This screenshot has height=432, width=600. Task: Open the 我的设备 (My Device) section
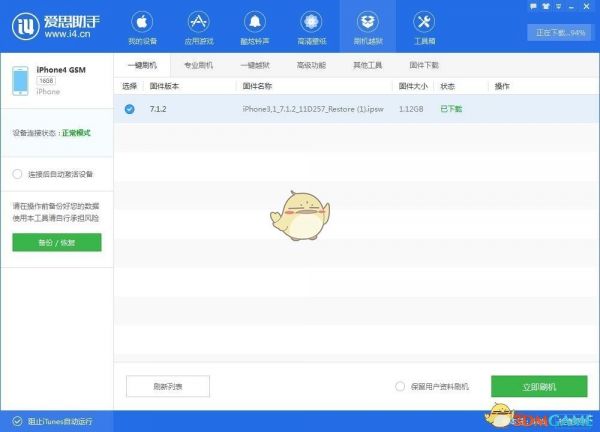142,28
